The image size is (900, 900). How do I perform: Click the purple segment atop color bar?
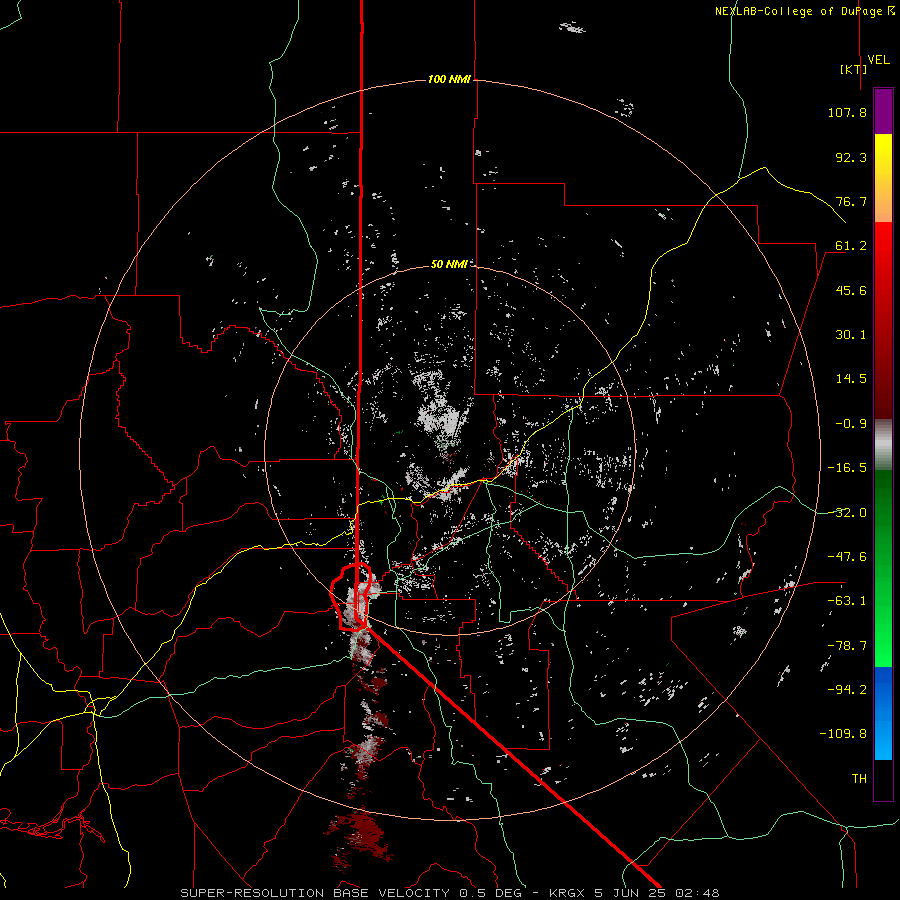883,111
